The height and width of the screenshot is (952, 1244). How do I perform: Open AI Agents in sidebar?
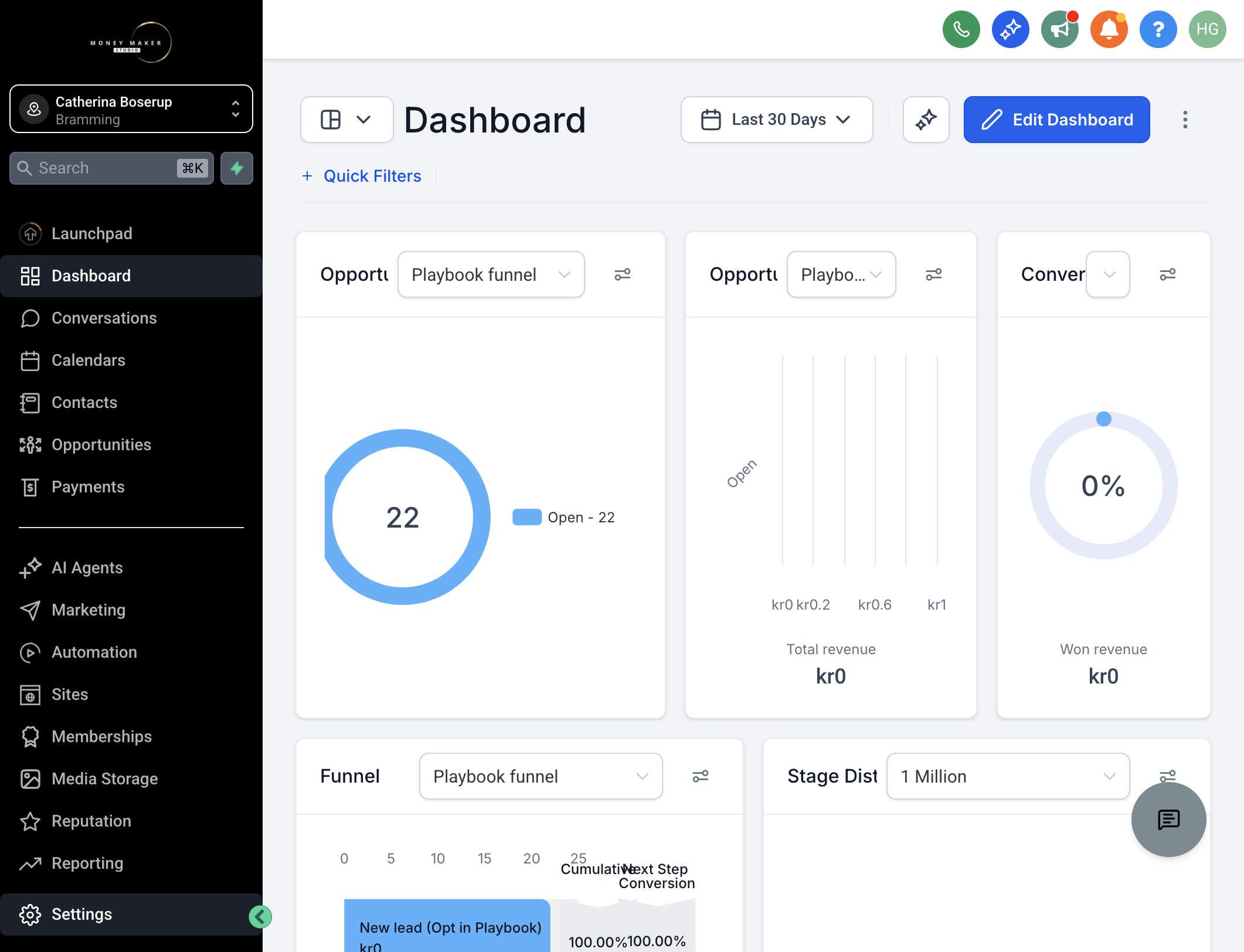point(131,567)
